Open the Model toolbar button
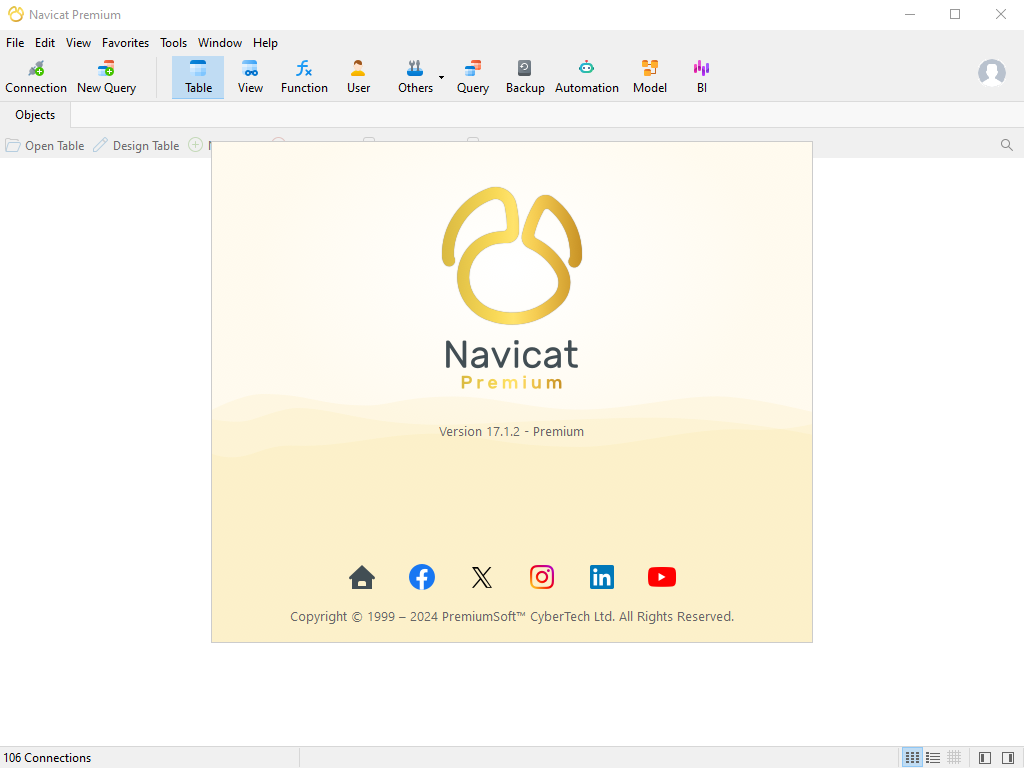This screenshot has width=1024, height=768. 650,77
